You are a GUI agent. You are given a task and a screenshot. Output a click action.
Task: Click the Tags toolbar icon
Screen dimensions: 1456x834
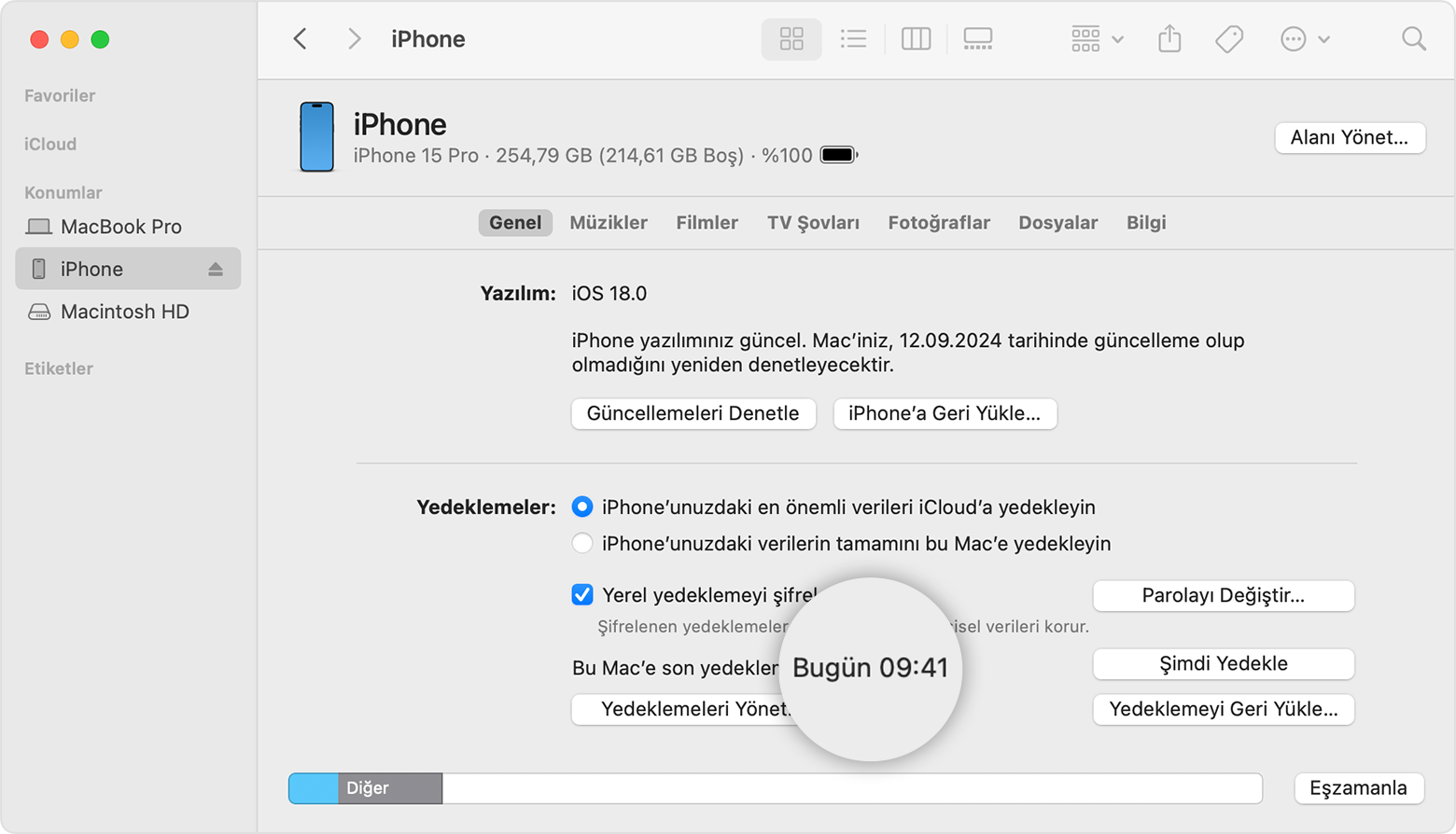[1229, 39]
